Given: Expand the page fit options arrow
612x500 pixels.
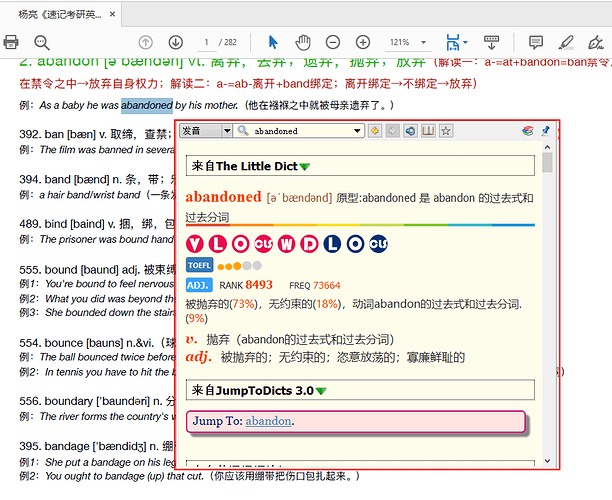Looking at the screenshot, I should point(465,43).
